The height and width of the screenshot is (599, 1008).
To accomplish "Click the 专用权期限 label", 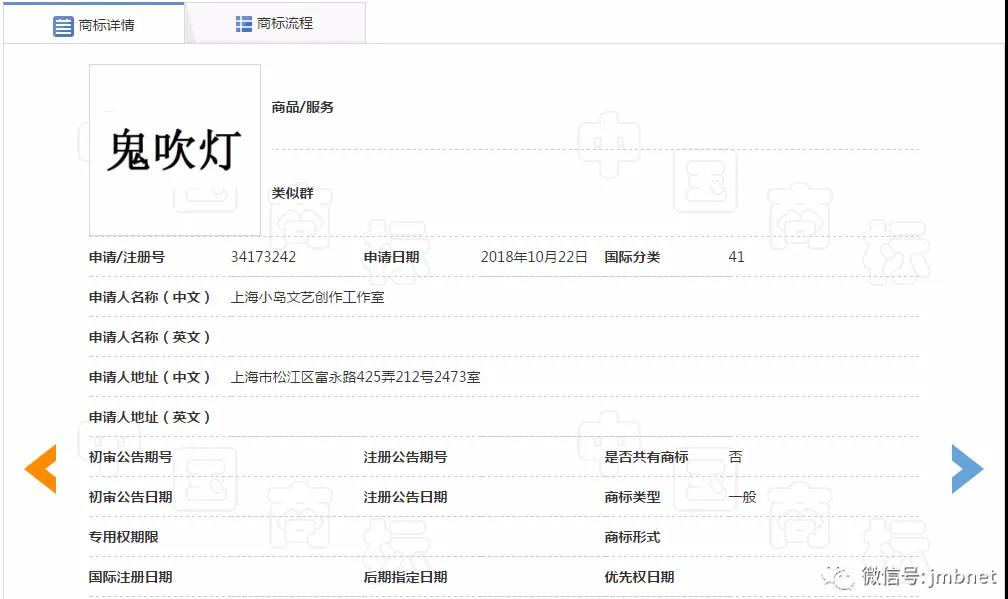I will click(x=123, y=537).
